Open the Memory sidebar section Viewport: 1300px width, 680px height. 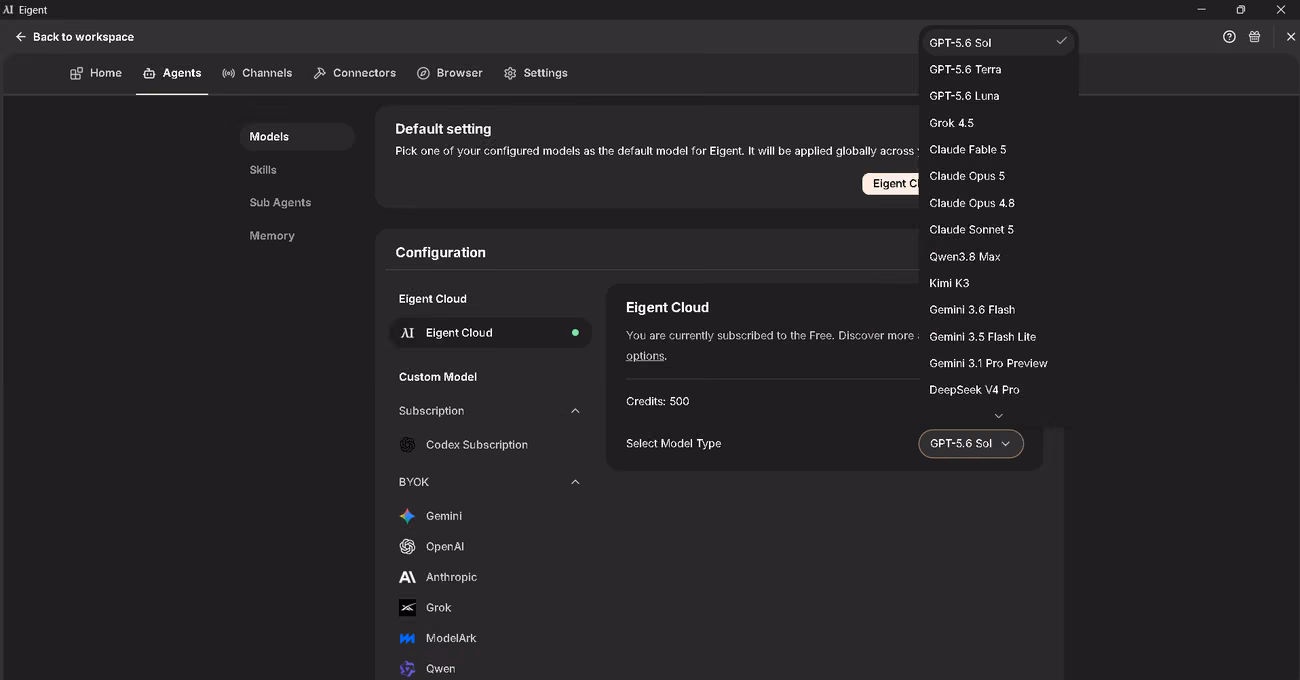click(297, 236)
